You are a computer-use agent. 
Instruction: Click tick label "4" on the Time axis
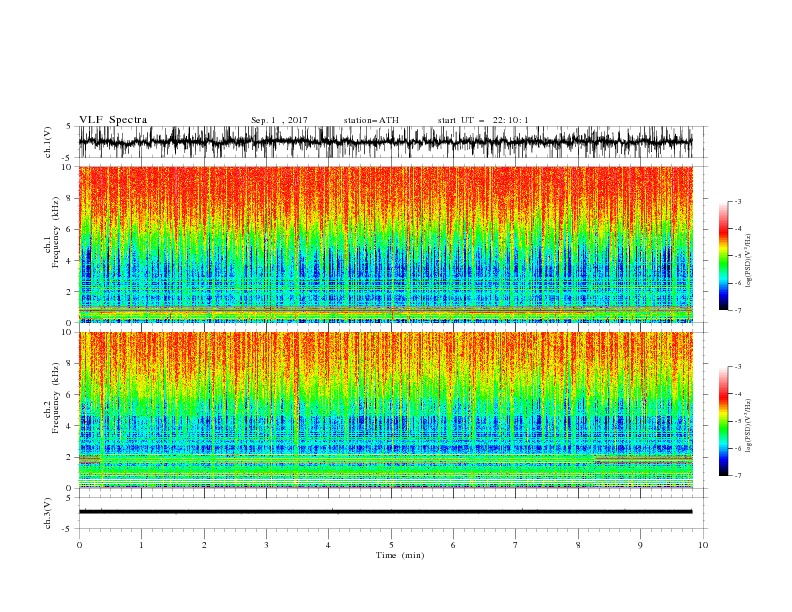(328, 545)
